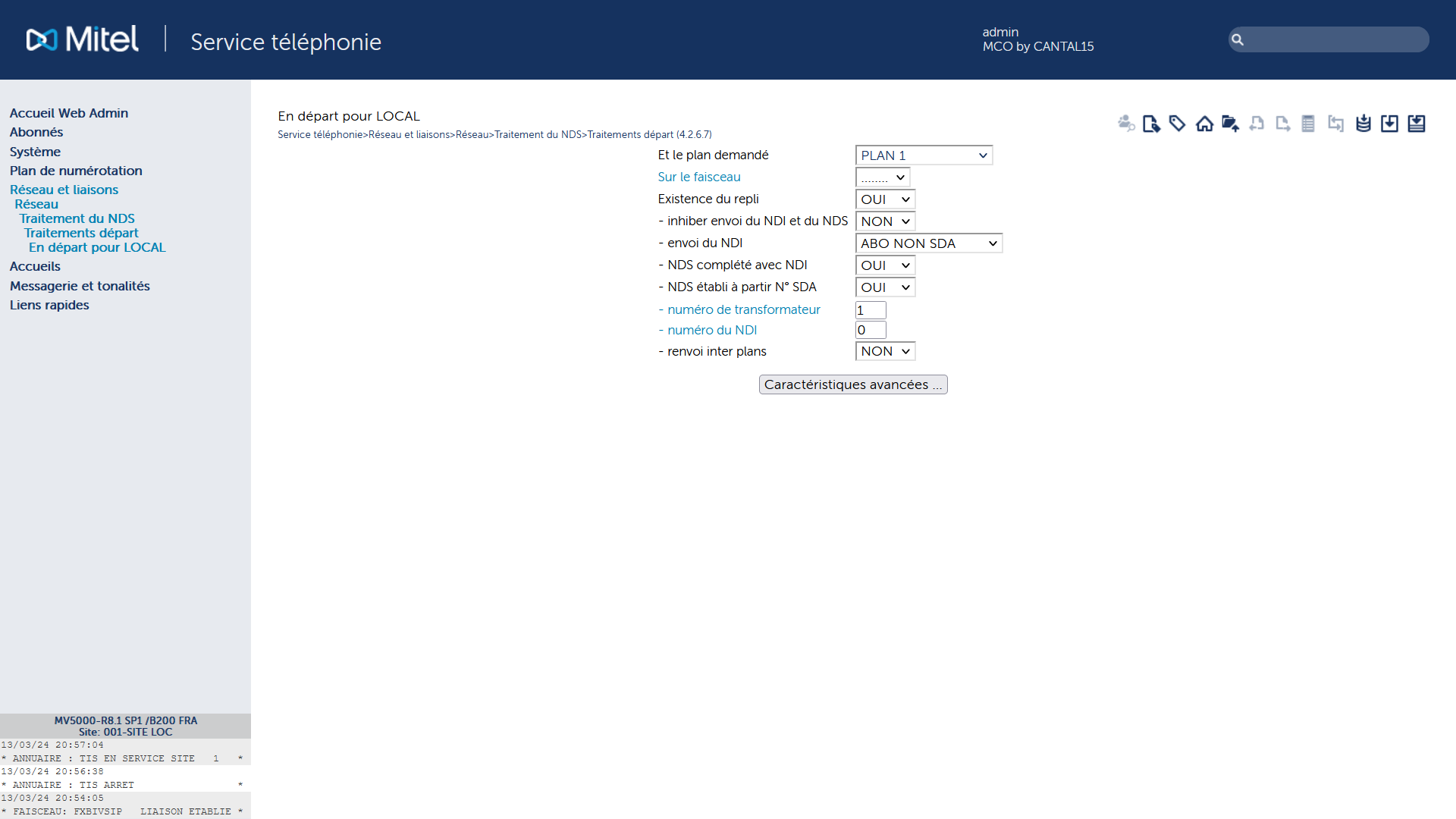
Task: Click the Mitel logo
Action: click(83, 39)
